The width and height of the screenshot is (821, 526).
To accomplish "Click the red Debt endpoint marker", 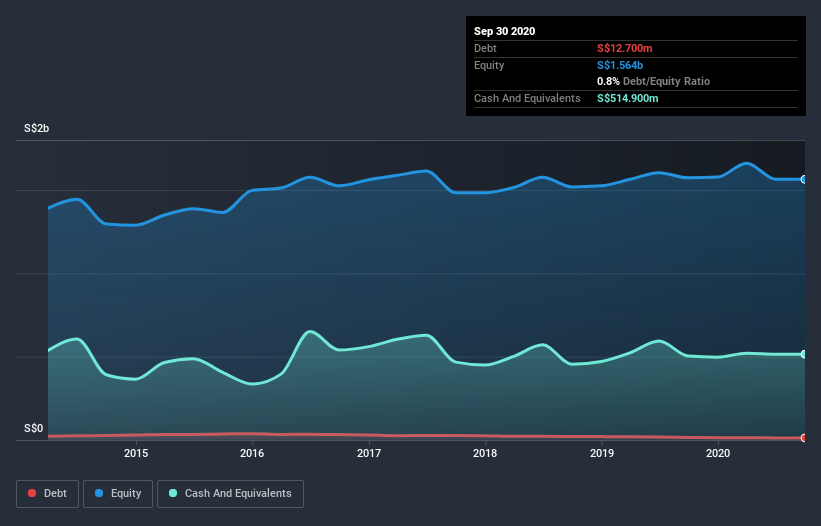I will coord(803,438).
